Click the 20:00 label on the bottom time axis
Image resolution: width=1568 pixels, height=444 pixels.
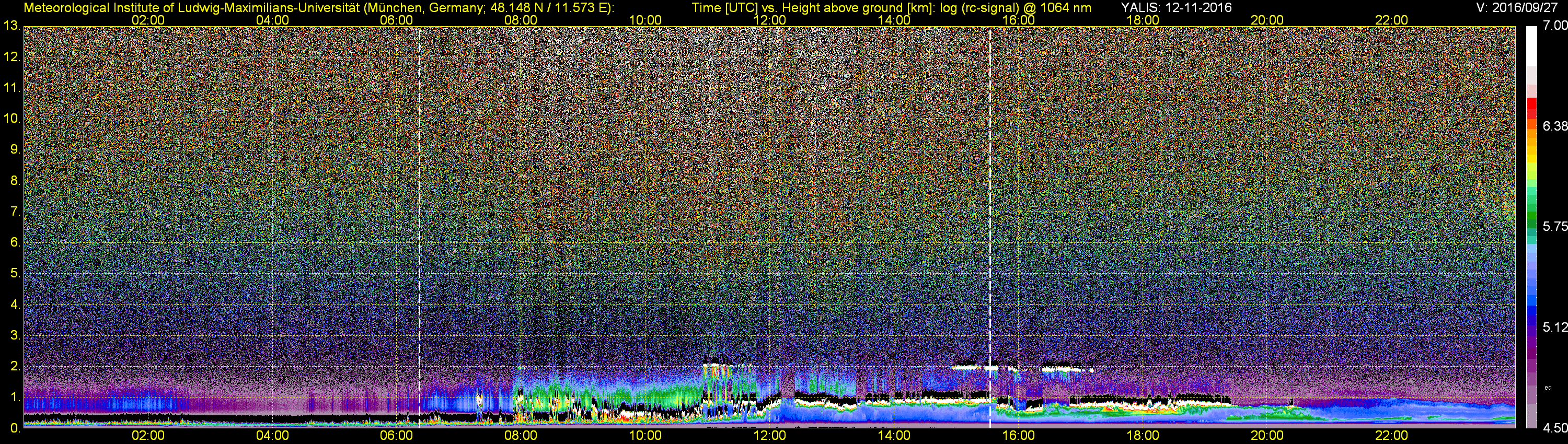point(1267,436)
